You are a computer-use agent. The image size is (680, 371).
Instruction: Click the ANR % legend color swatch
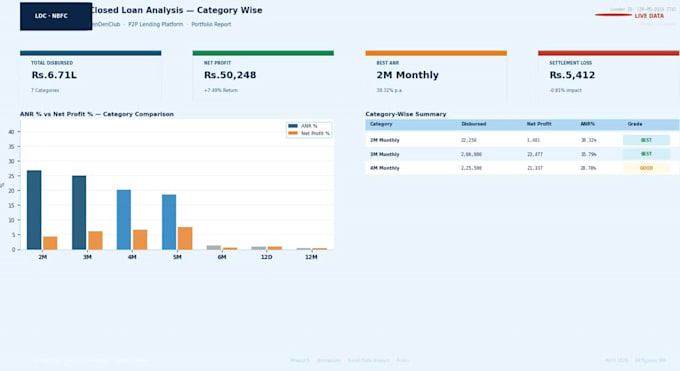(293, 126)
